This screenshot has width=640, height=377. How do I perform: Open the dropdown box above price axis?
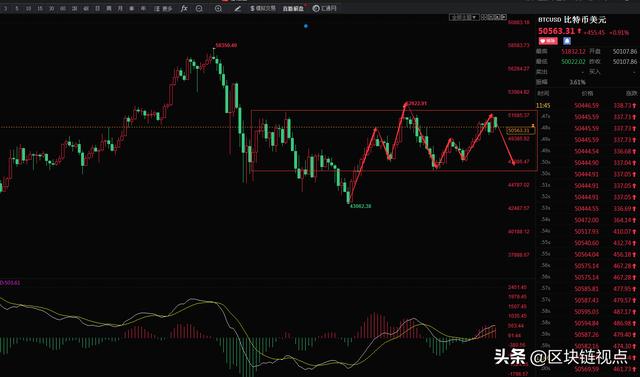tap(464, 17)
